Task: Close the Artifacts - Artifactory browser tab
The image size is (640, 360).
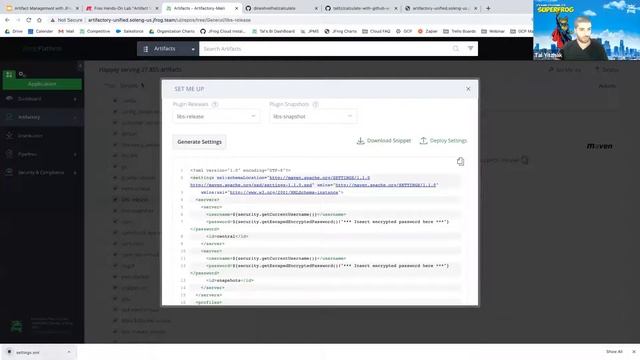Action: 236,8
